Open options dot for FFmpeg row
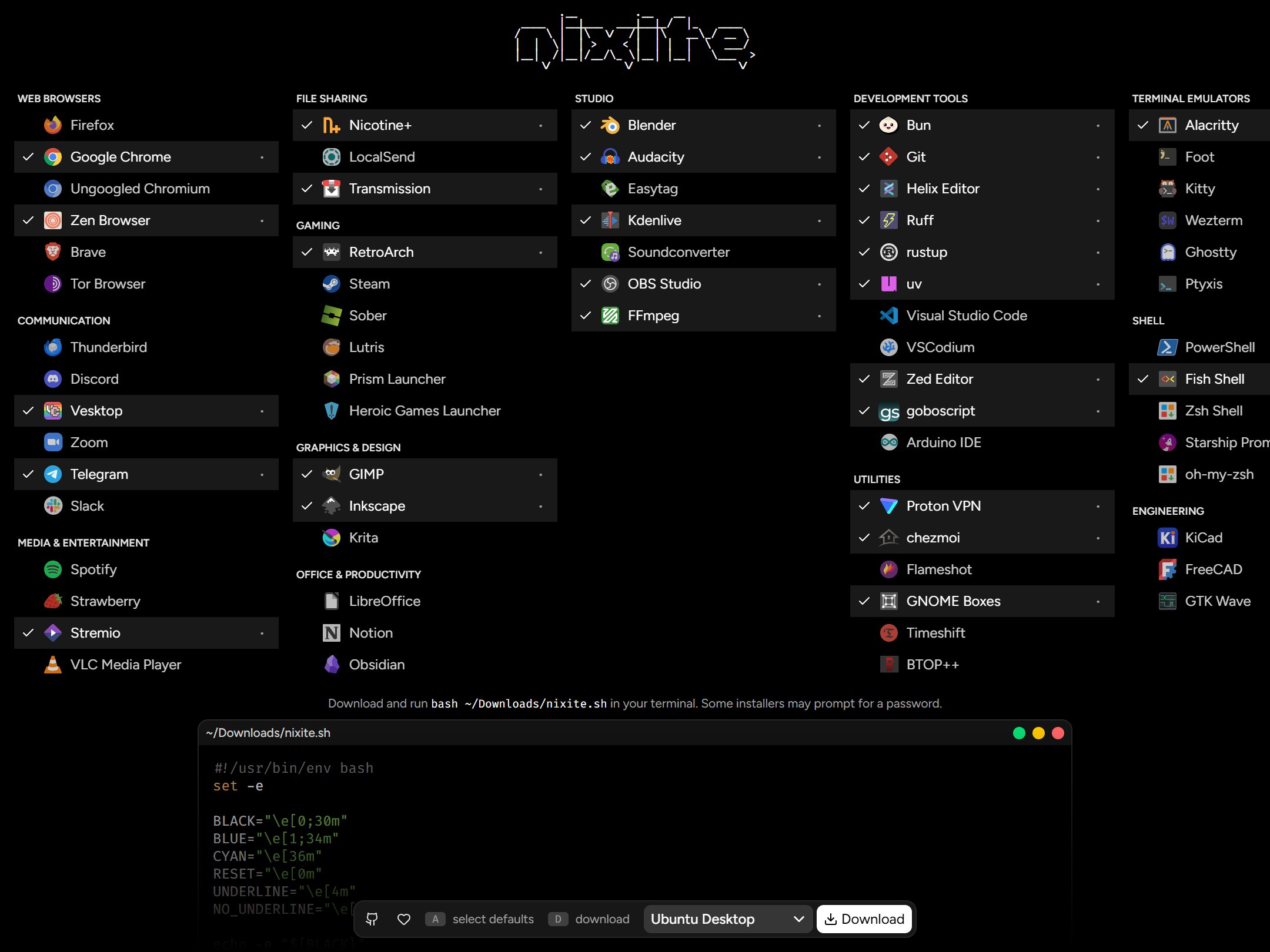The image size is (1270, 952). point(820,316)
